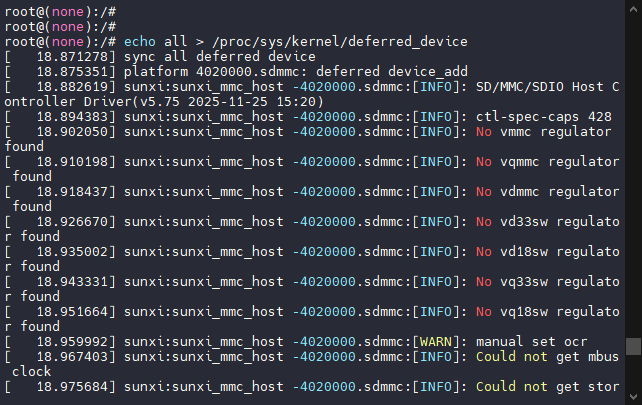The image size is (642, 405).
Task: Click the yellow WARN tag
Action: 443,341
